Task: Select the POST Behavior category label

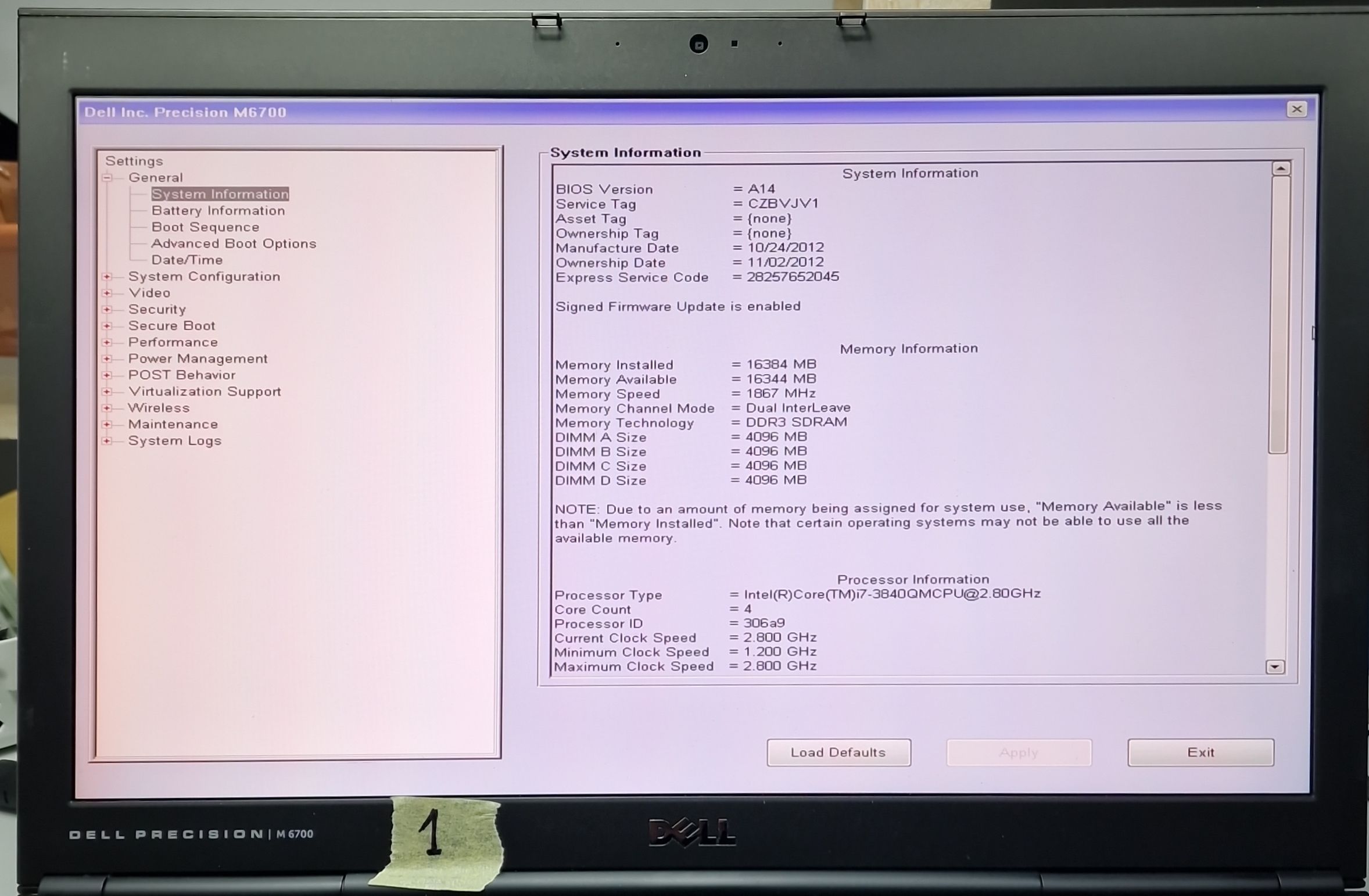Action: pos(181,375)
